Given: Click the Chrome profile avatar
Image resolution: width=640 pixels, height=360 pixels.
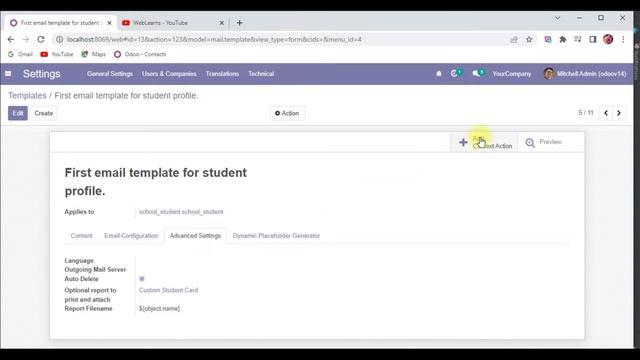Looking at the screenshot, I should coord(608,39).
